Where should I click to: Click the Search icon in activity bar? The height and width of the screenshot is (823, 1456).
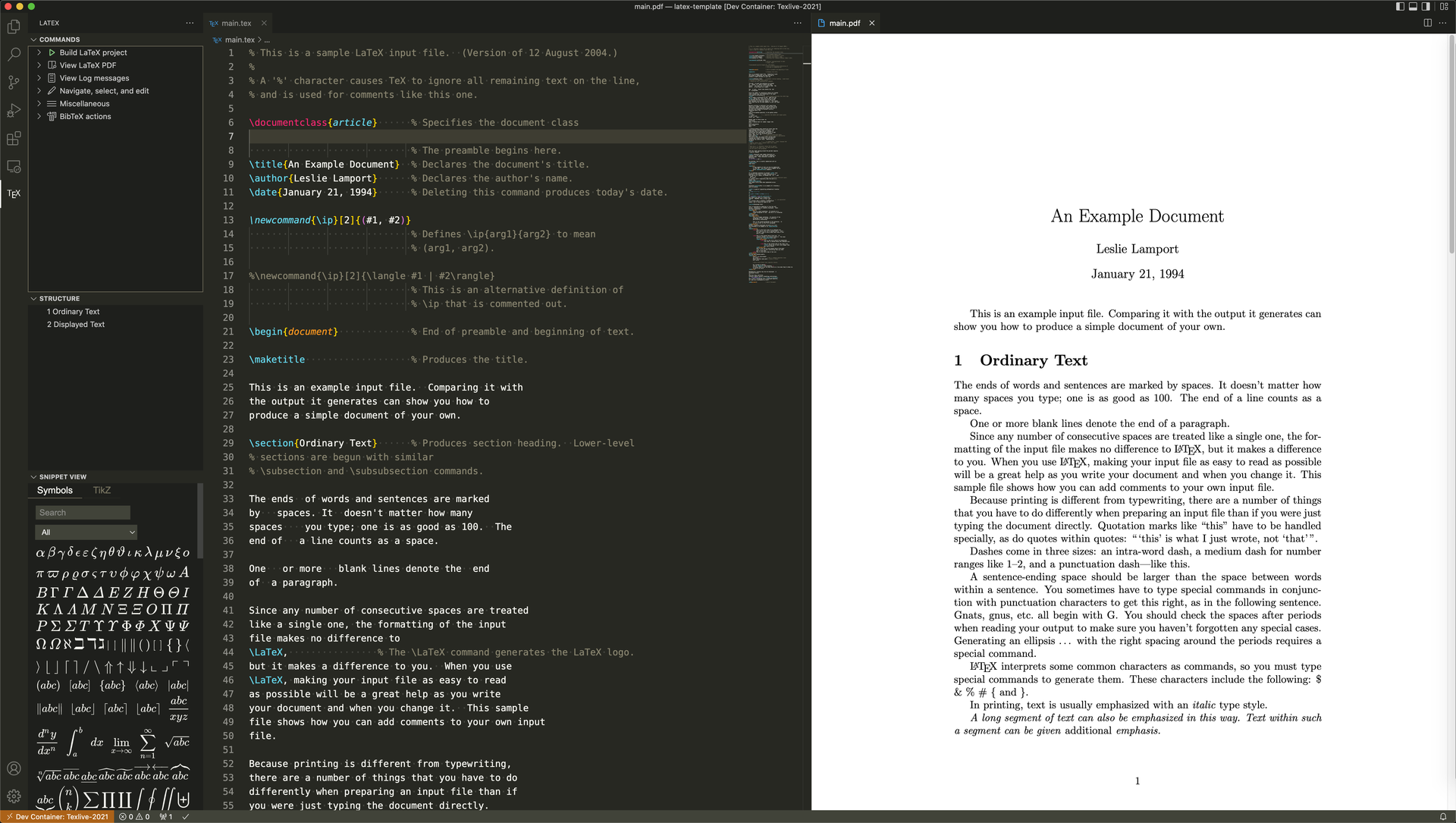[14, 55]
